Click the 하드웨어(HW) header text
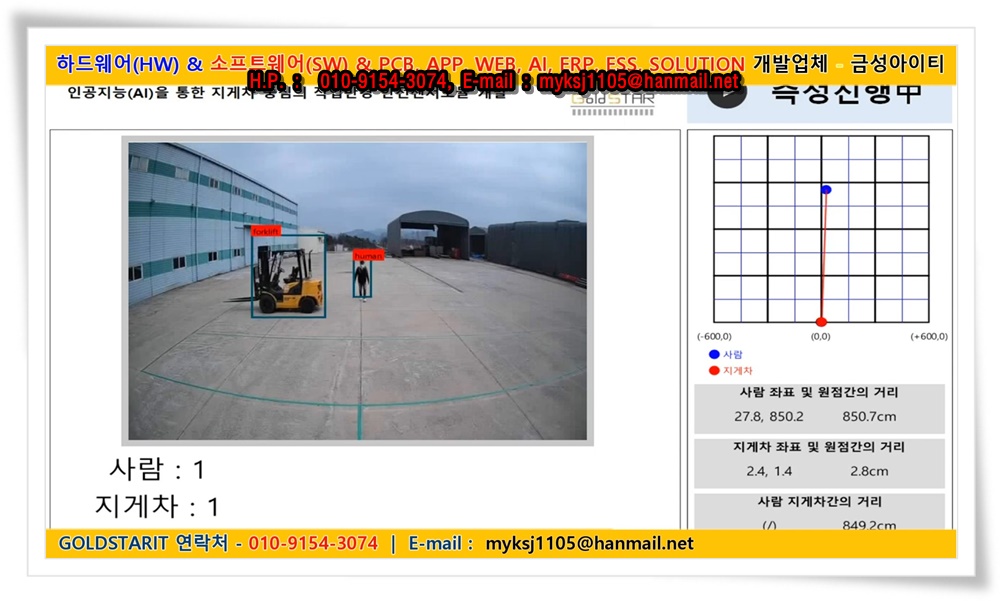 click(x=118, y=64)
